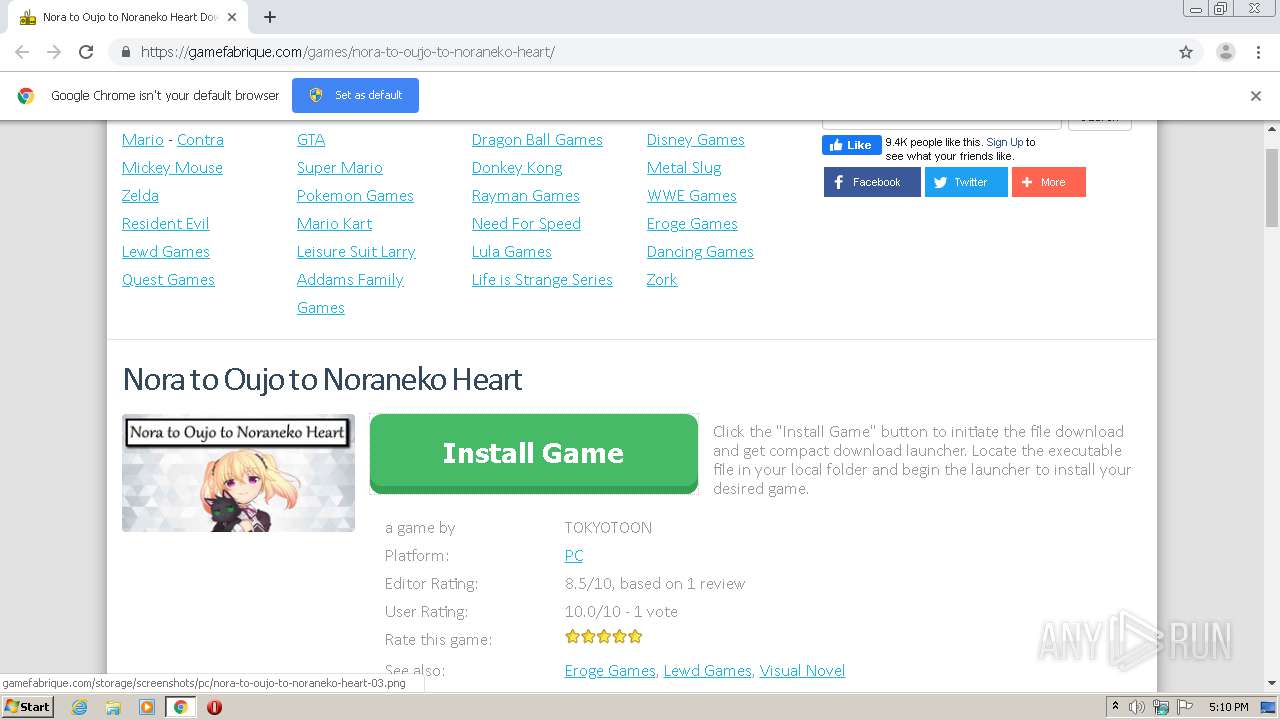Open the Contra category link
This screenshot has width=1280, height=720.
(200, 140)
